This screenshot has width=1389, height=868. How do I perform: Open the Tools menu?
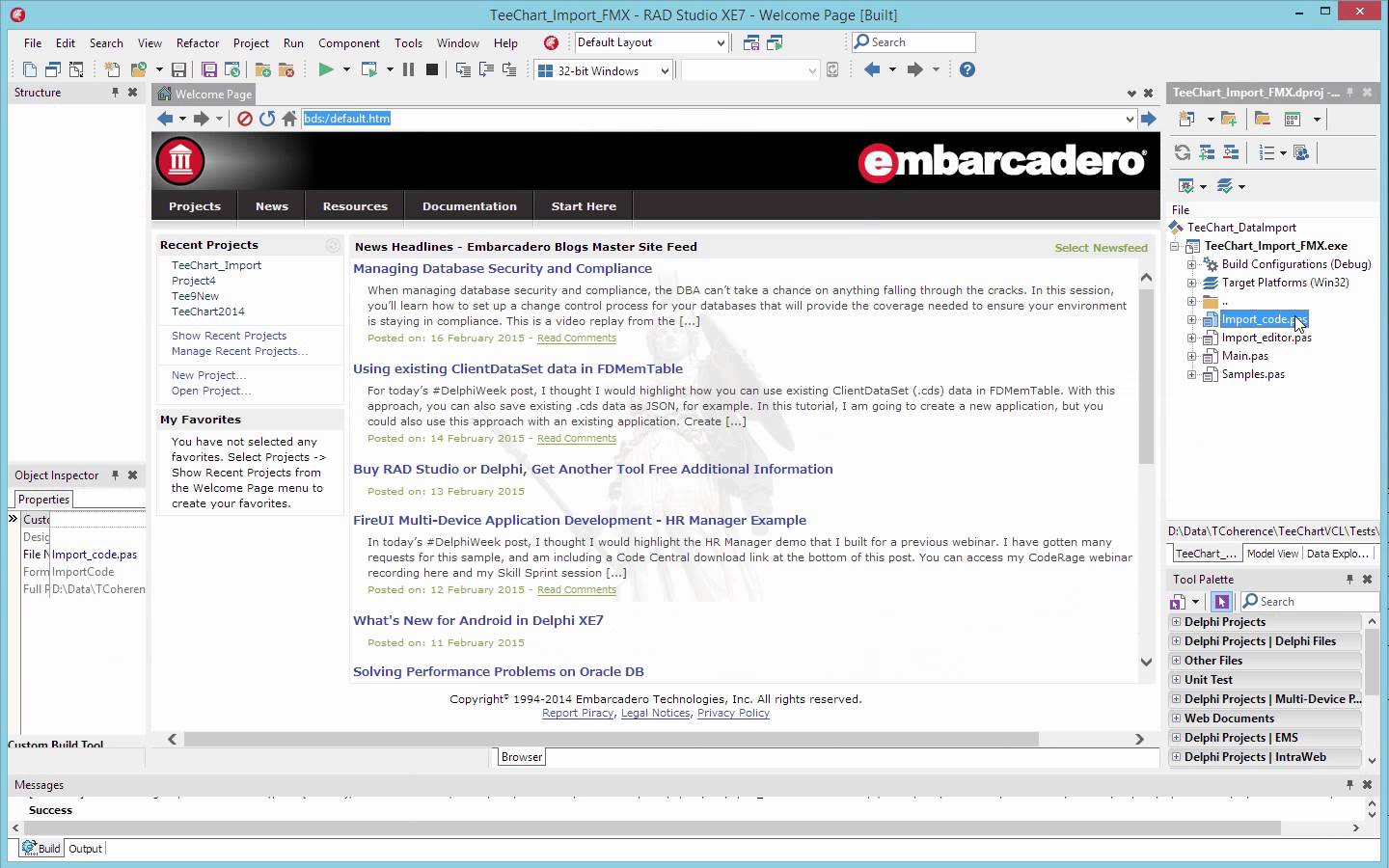point(408,42)
